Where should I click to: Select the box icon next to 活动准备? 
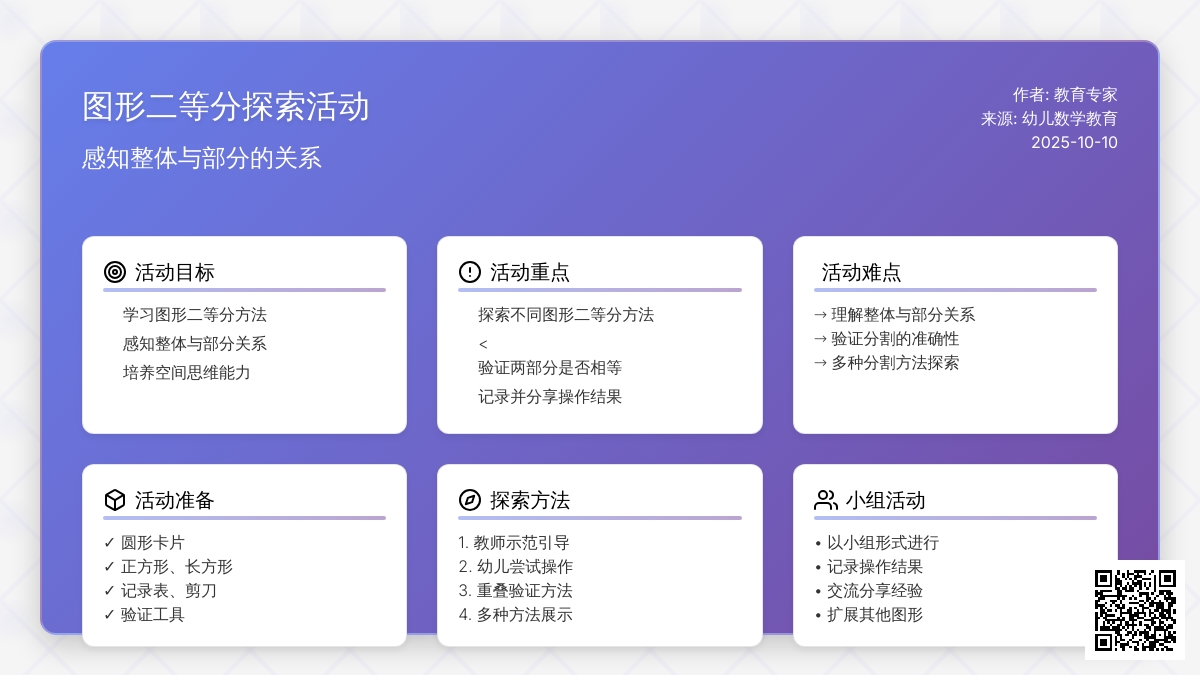115,500
